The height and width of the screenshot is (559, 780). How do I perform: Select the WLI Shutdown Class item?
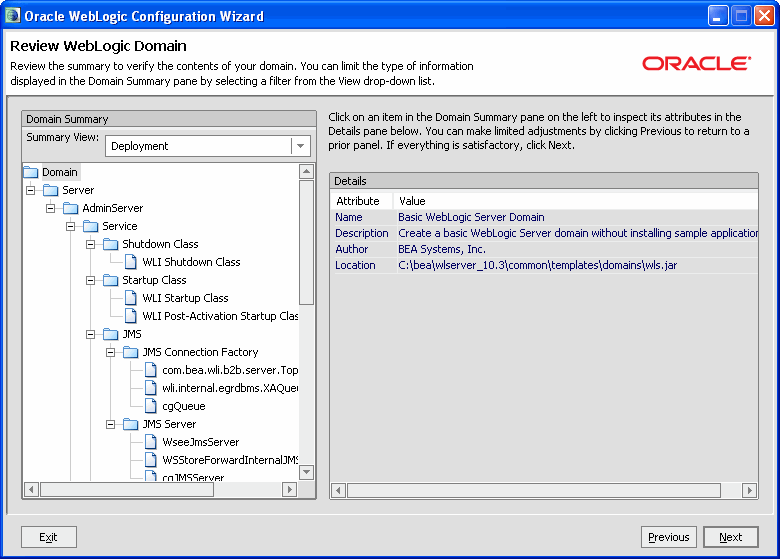coord(191,262)
